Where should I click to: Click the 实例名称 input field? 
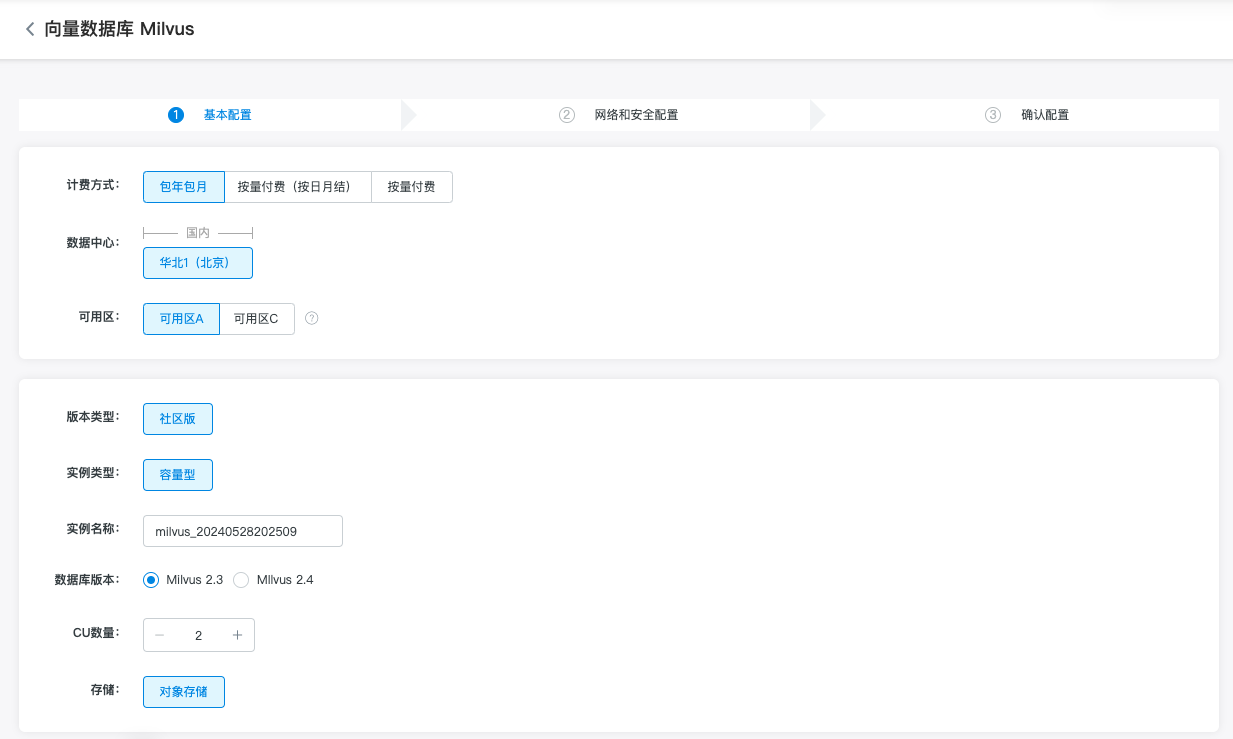point(243,531)
